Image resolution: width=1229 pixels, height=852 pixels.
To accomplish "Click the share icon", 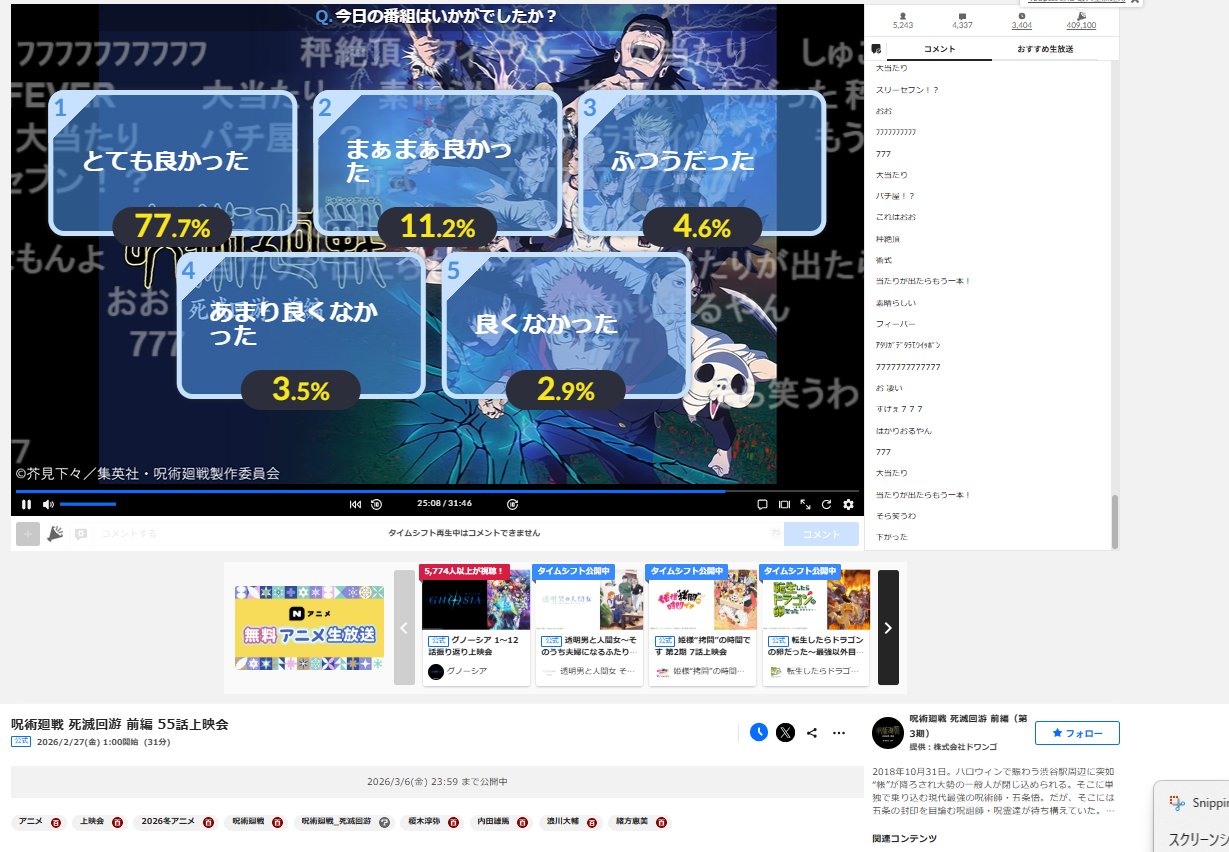I will point(812,732).
